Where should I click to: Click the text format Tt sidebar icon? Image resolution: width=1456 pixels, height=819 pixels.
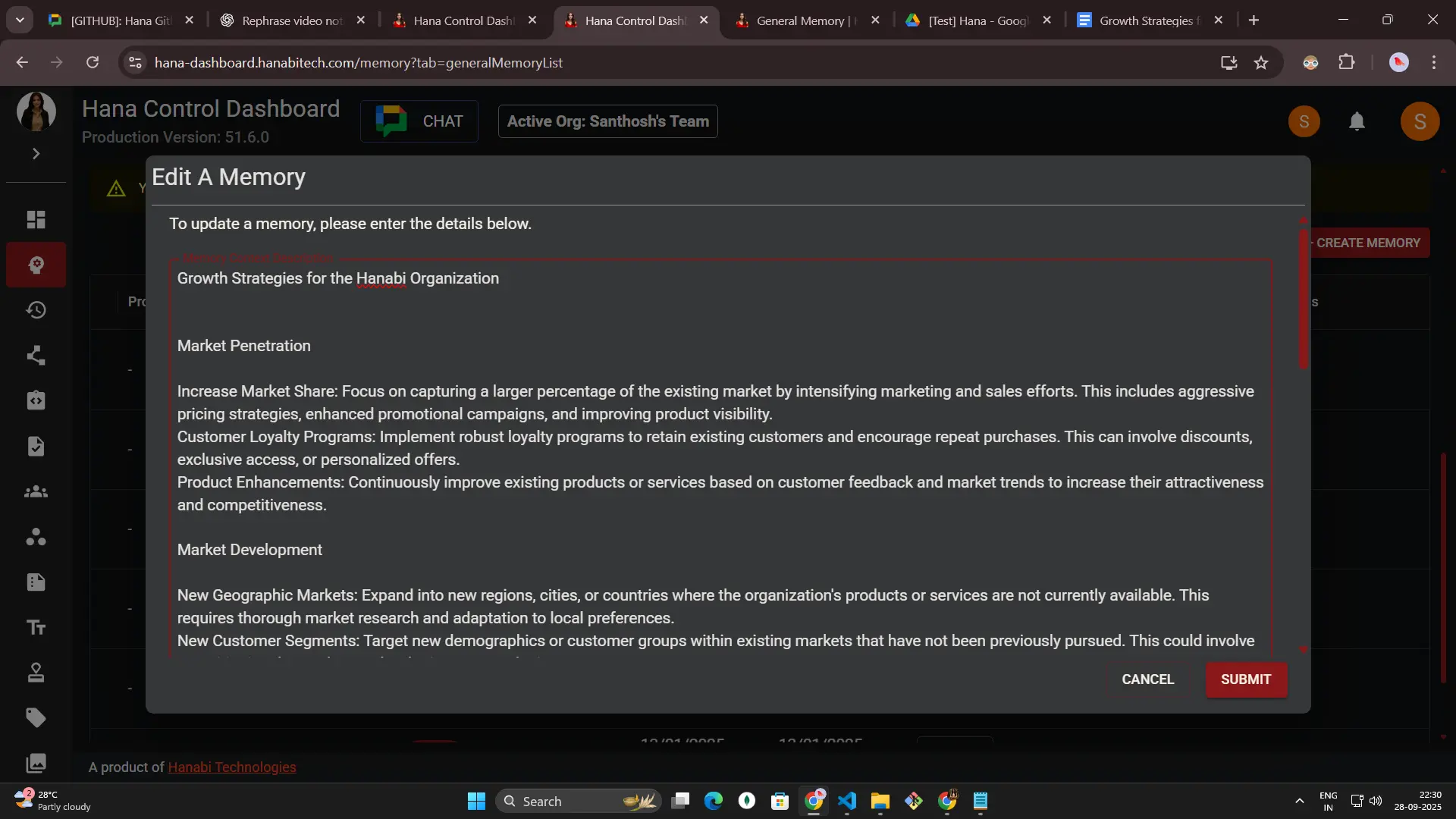click(x=36, y=628)
